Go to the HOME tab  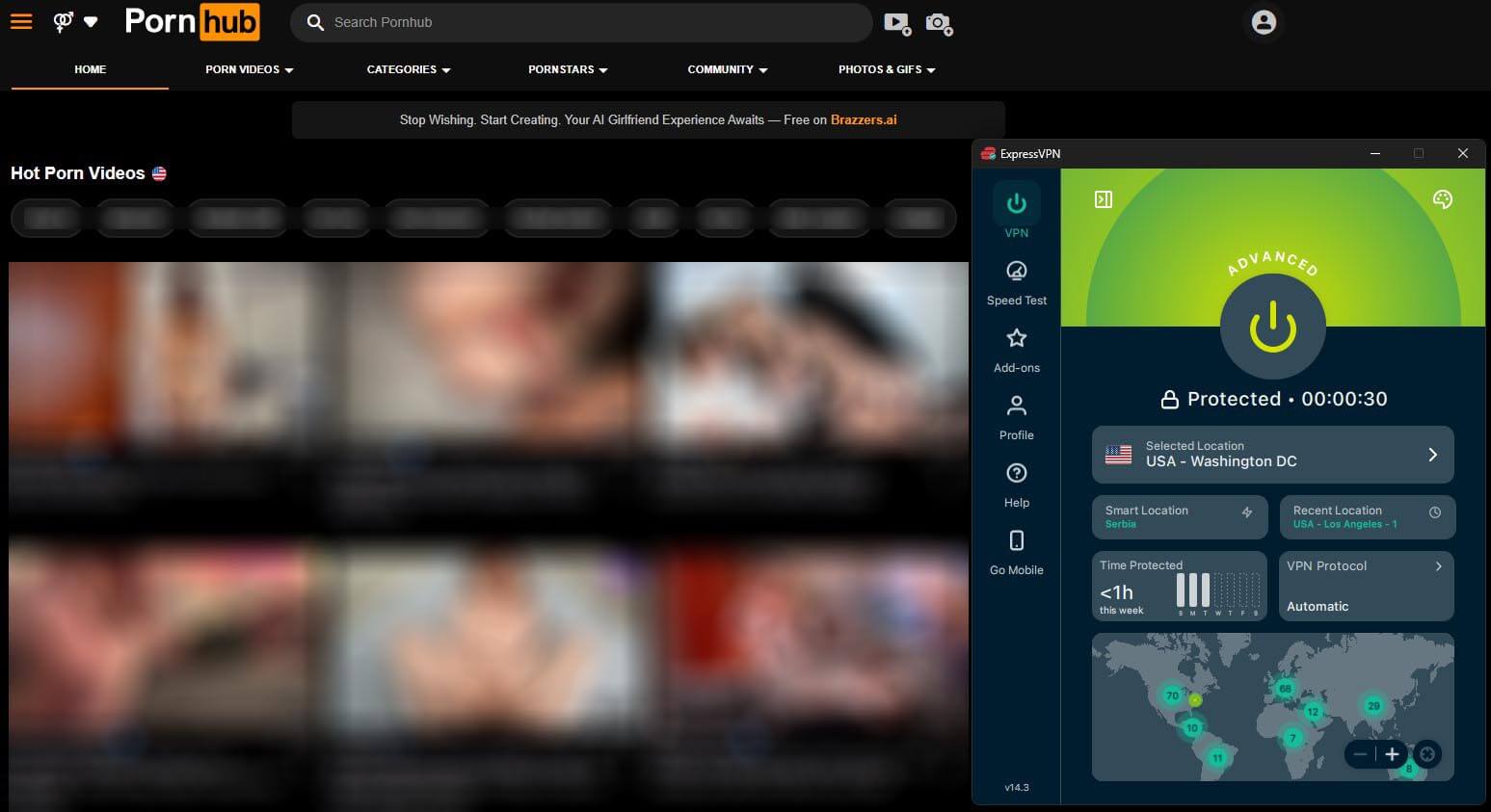point(91,69)
